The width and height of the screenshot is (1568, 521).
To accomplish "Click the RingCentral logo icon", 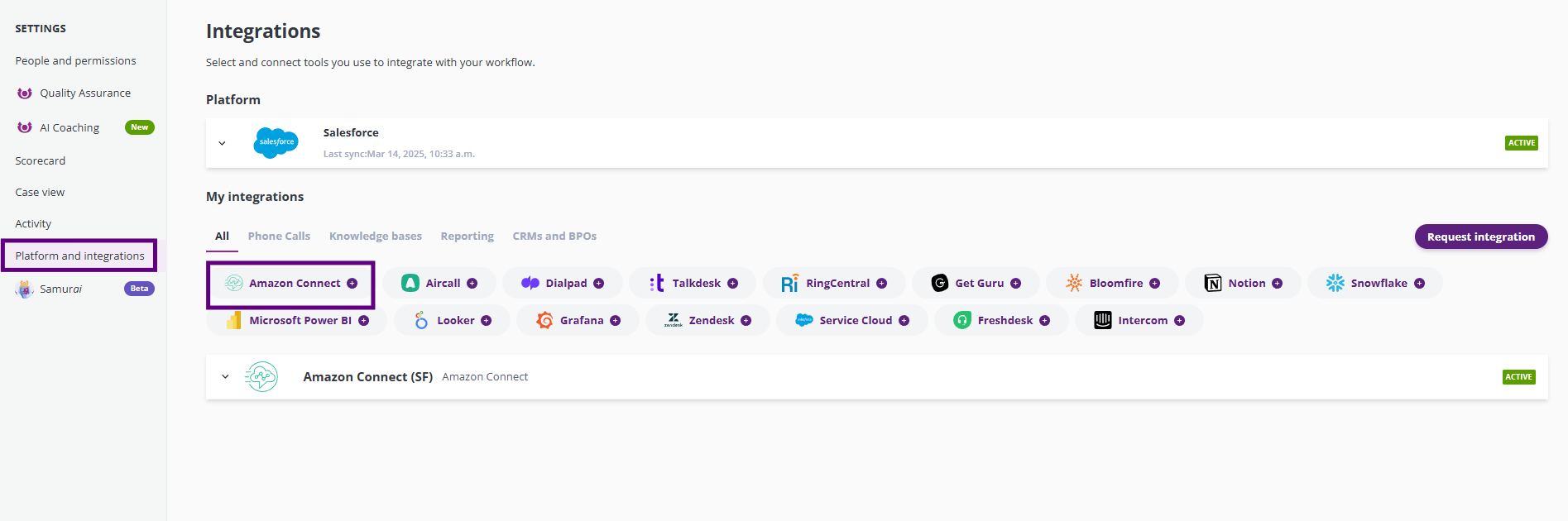I will tap(790, 284).
